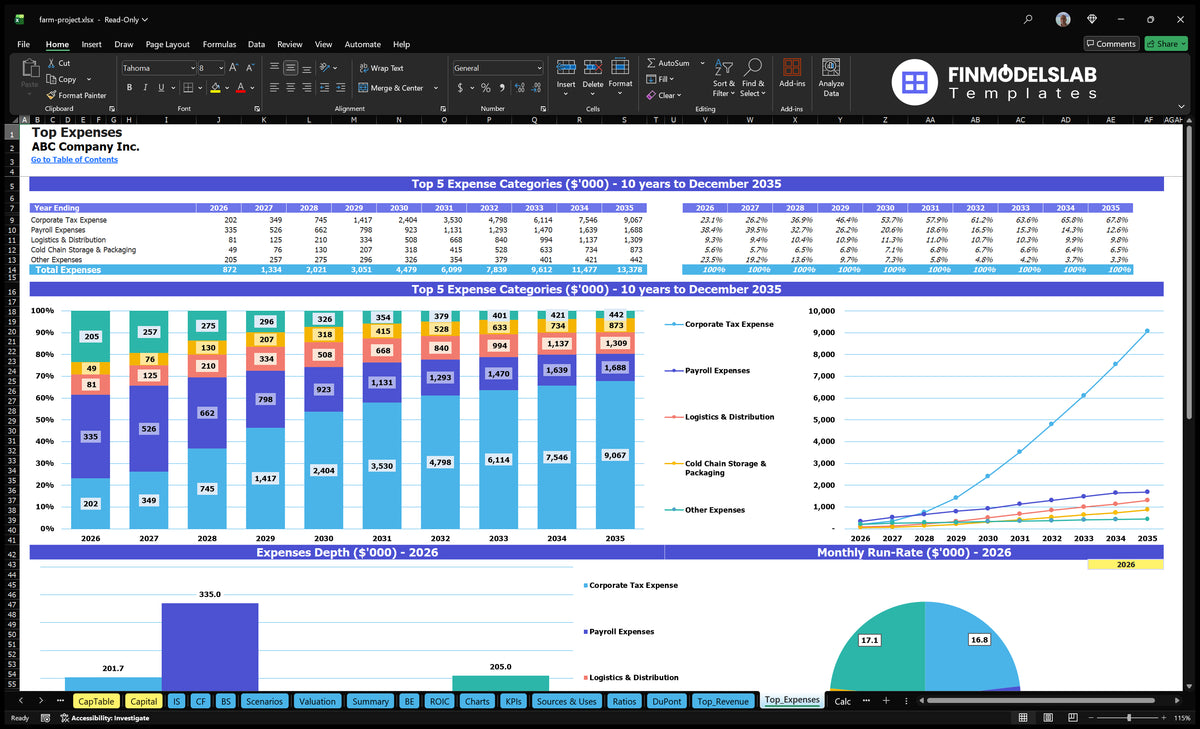1200x729 pixels.
Task: Add a new sheet with the plus icon
Action: [x=886, y=701]
